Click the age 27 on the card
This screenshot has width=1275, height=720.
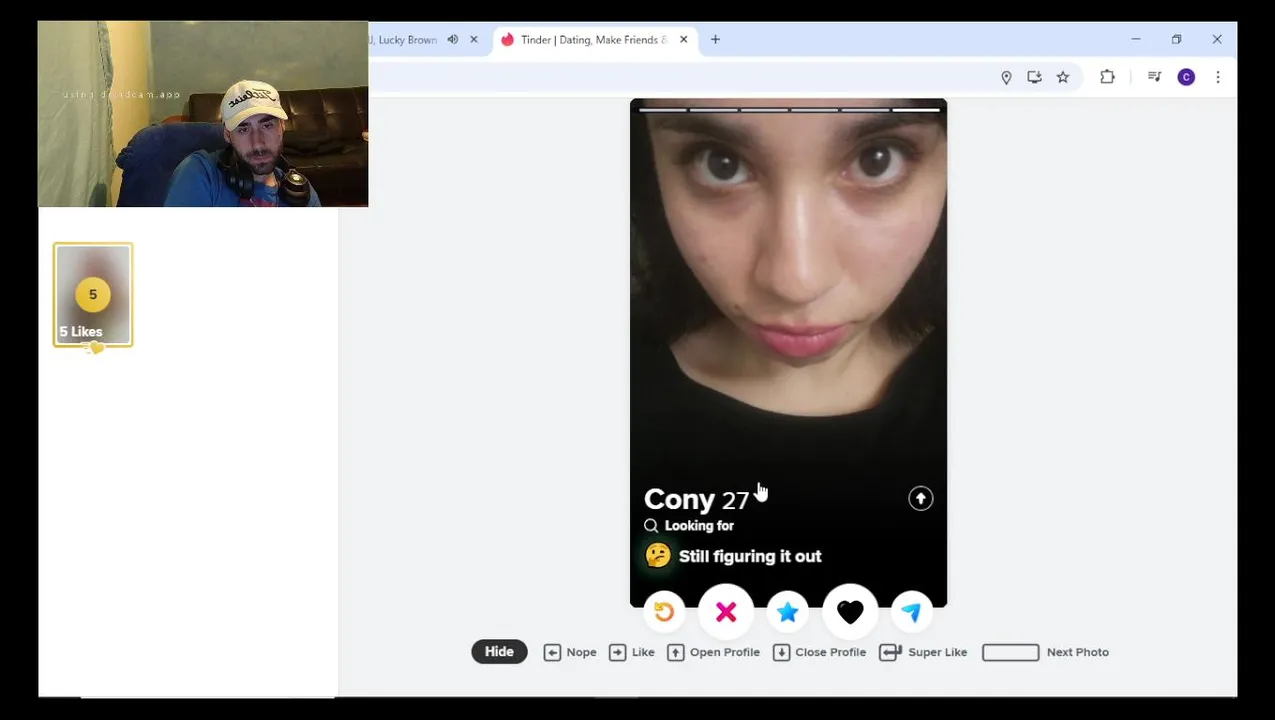(735, 501)
